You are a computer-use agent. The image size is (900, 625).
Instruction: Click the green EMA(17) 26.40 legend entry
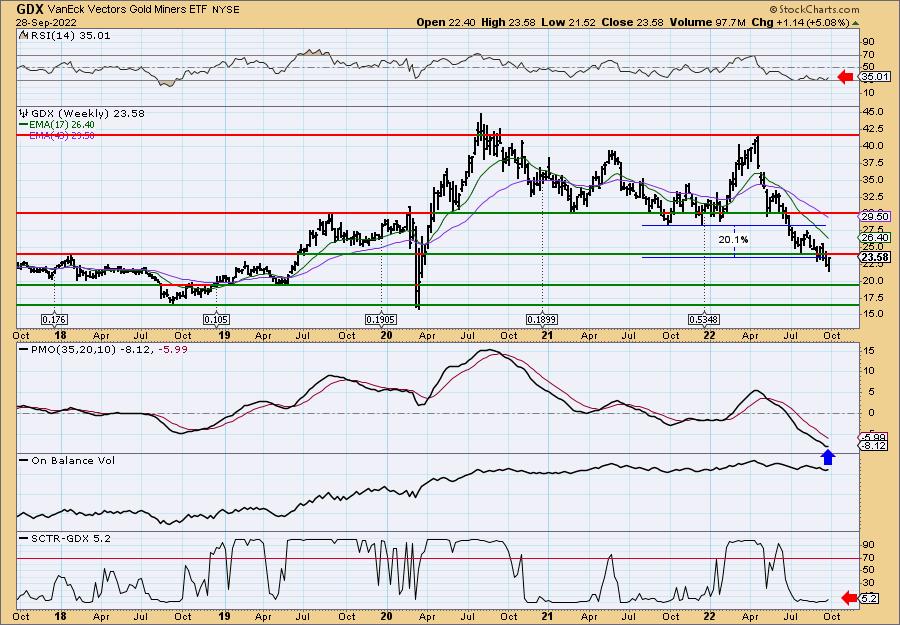point(57,125)
